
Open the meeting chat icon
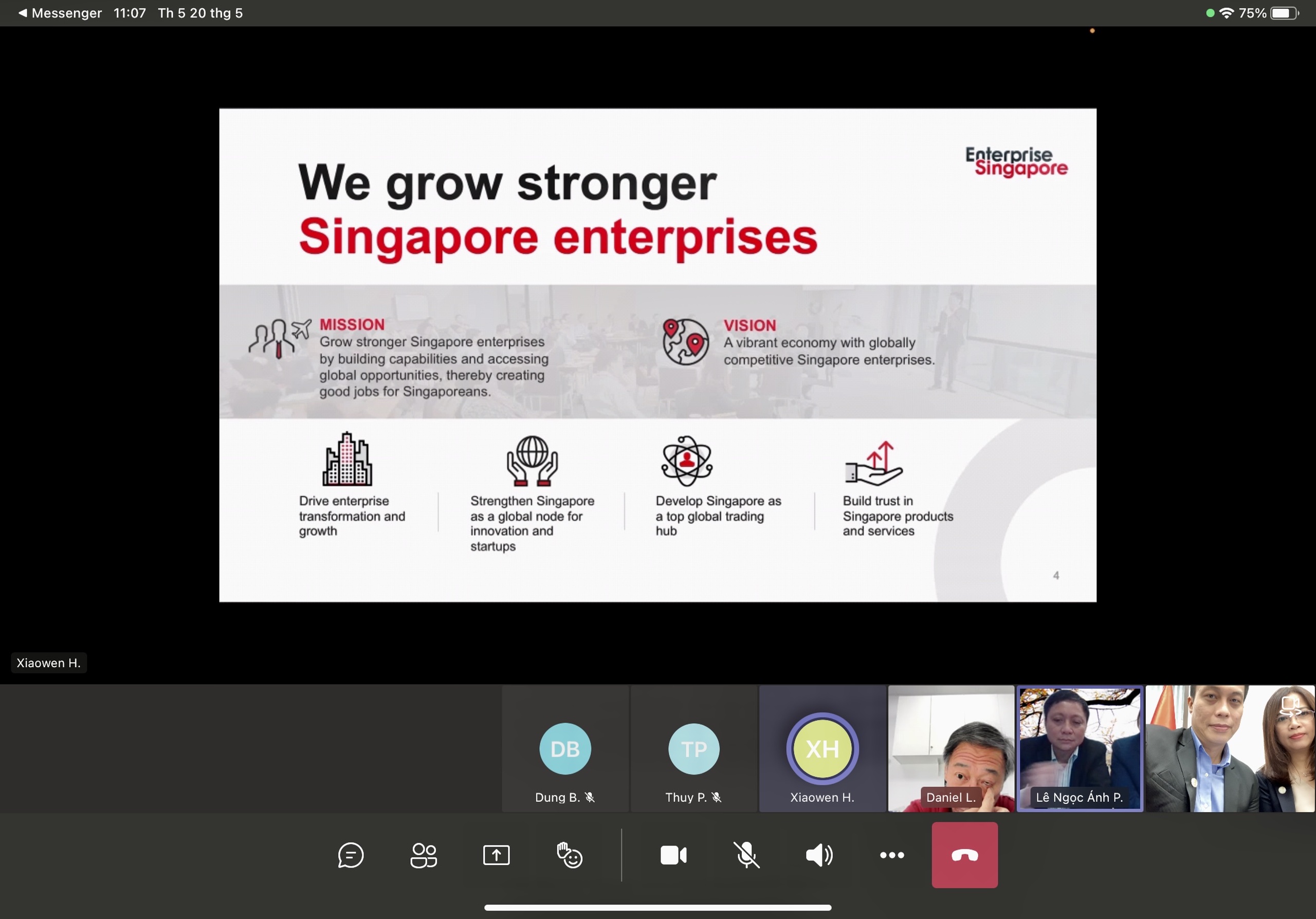click(350, 855)
